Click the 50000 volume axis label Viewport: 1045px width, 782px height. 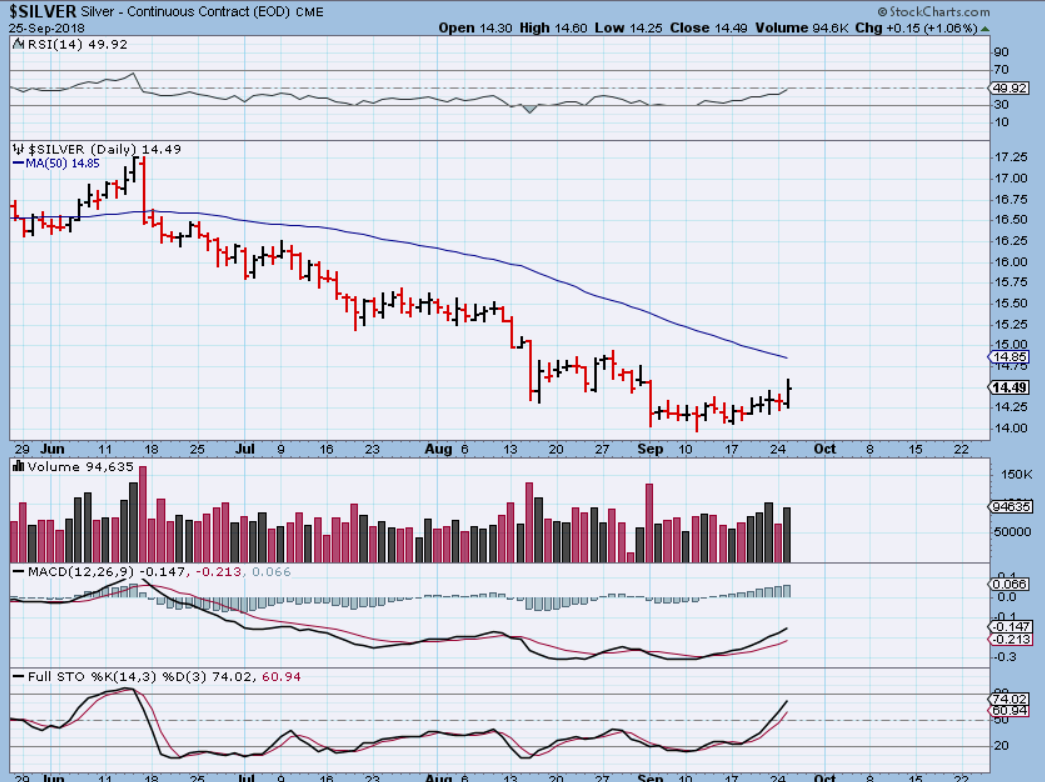pos(1012,532)
